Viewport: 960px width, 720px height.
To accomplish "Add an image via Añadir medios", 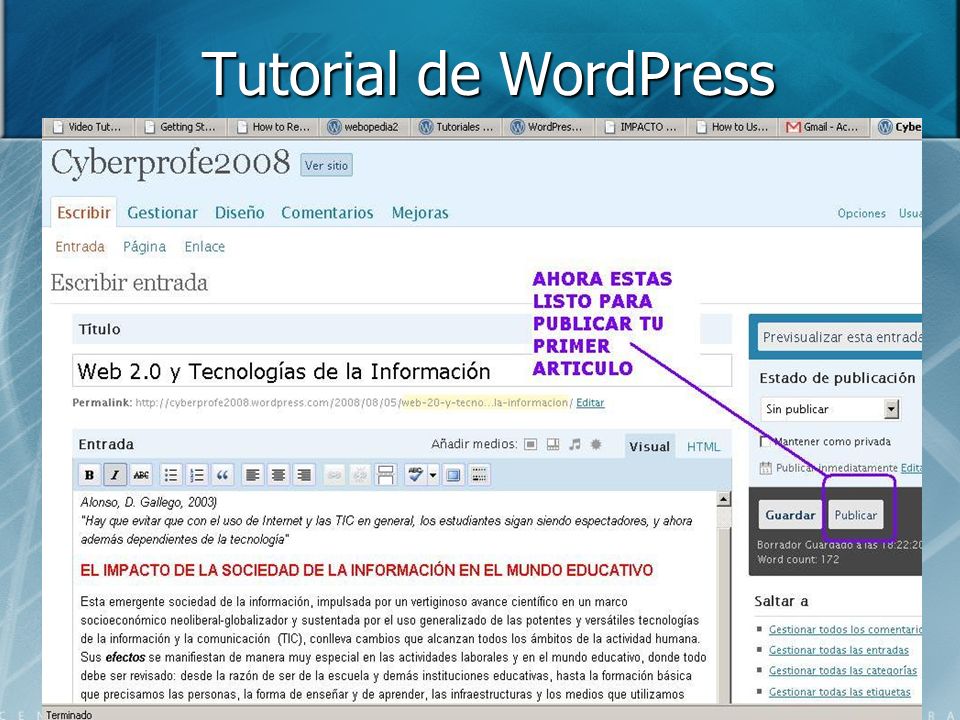I will click(531, 444).
